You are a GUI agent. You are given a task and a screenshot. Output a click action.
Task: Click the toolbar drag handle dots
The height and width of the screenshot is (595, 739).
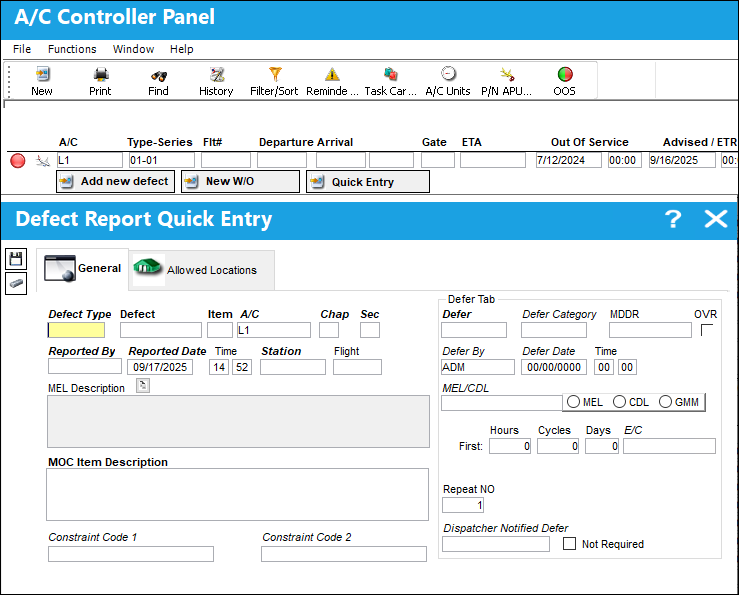tap(8, 81)
